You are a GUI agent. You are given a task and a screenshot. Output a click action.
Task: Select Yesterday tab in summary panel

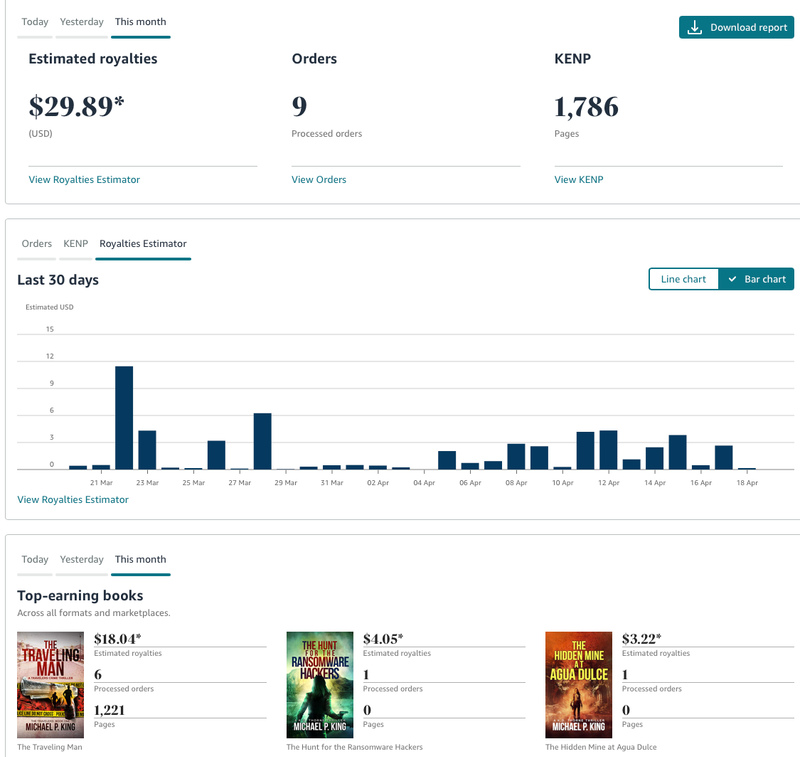pyautogui.click(x=82, y=22)
